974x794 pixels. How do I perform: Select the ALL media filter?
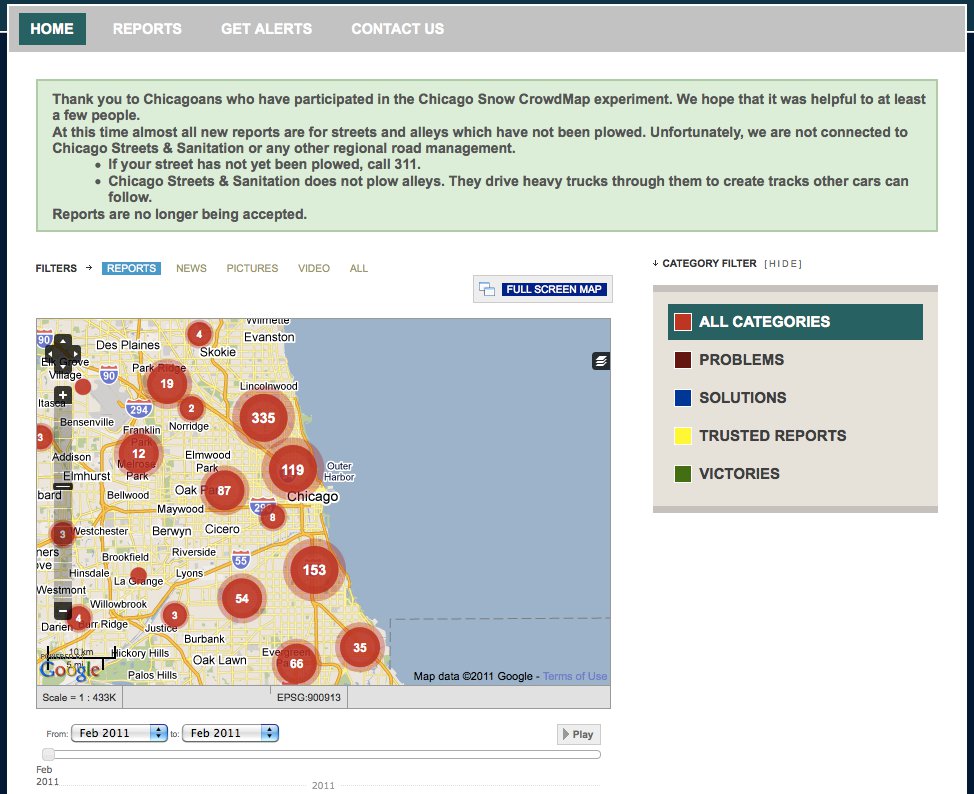[x=358, y=268]
